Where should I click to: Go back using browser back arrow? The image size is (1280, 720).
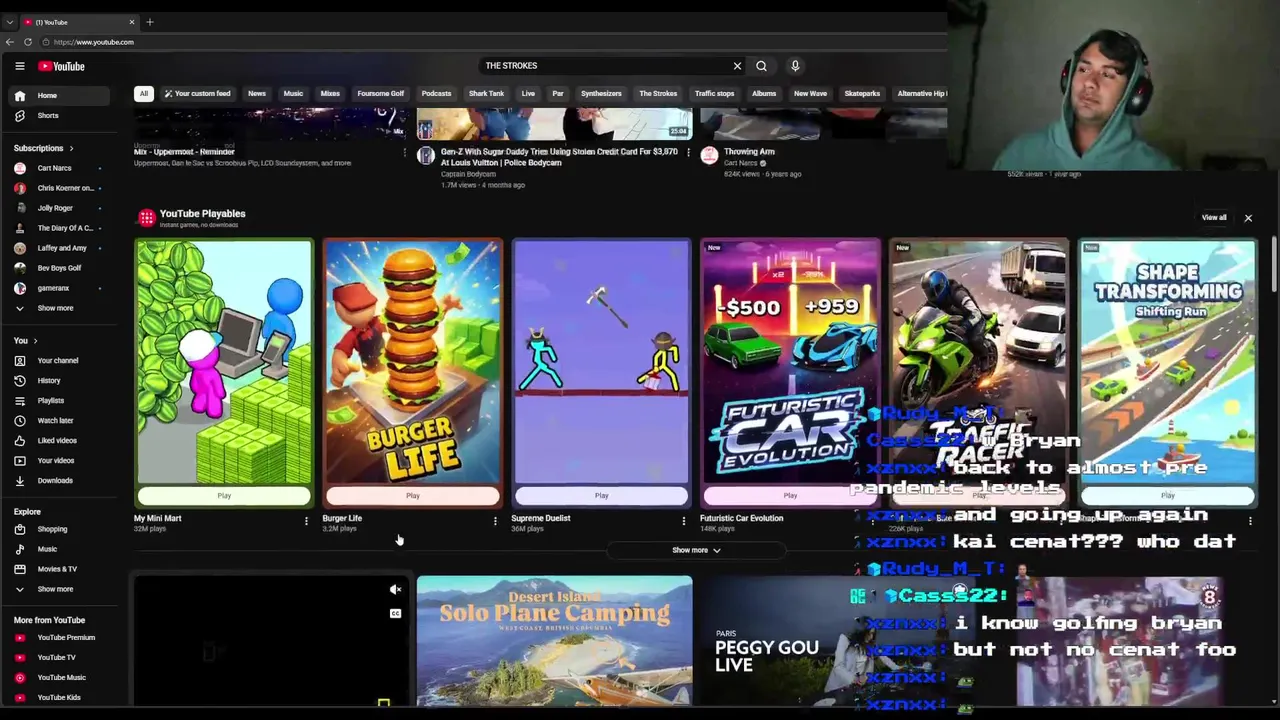click(9, 42)
